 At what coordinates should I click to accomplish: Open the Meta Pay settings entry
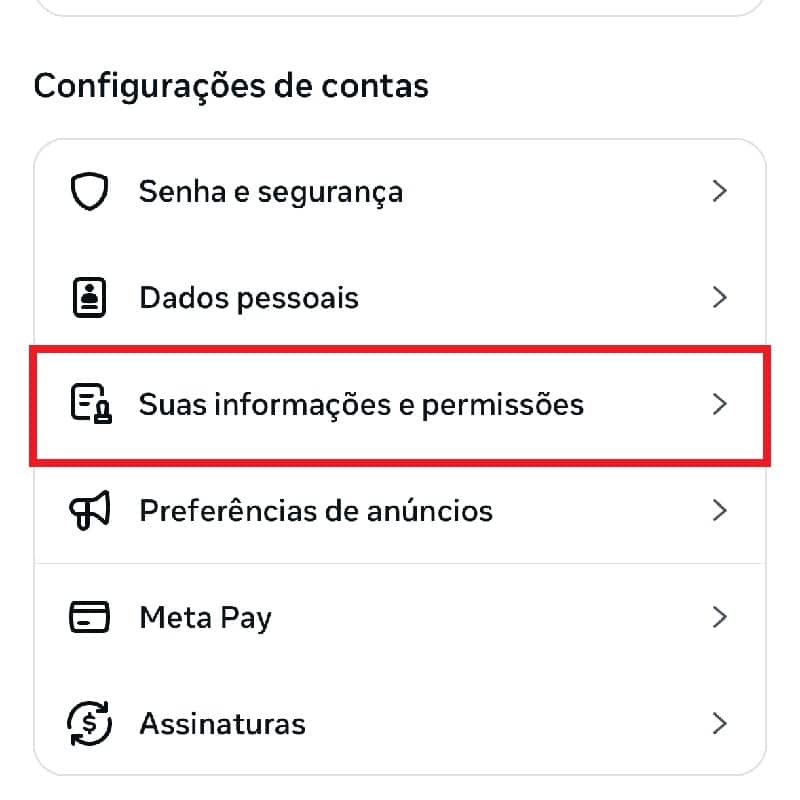[x=205, y=617]
